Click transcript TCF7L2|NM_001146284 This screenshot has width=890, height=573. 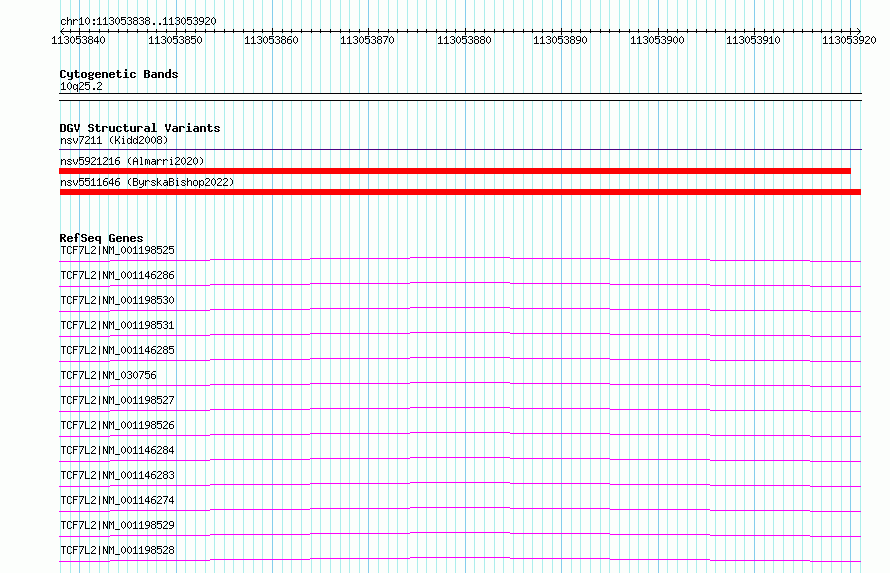tap(117, 450)
